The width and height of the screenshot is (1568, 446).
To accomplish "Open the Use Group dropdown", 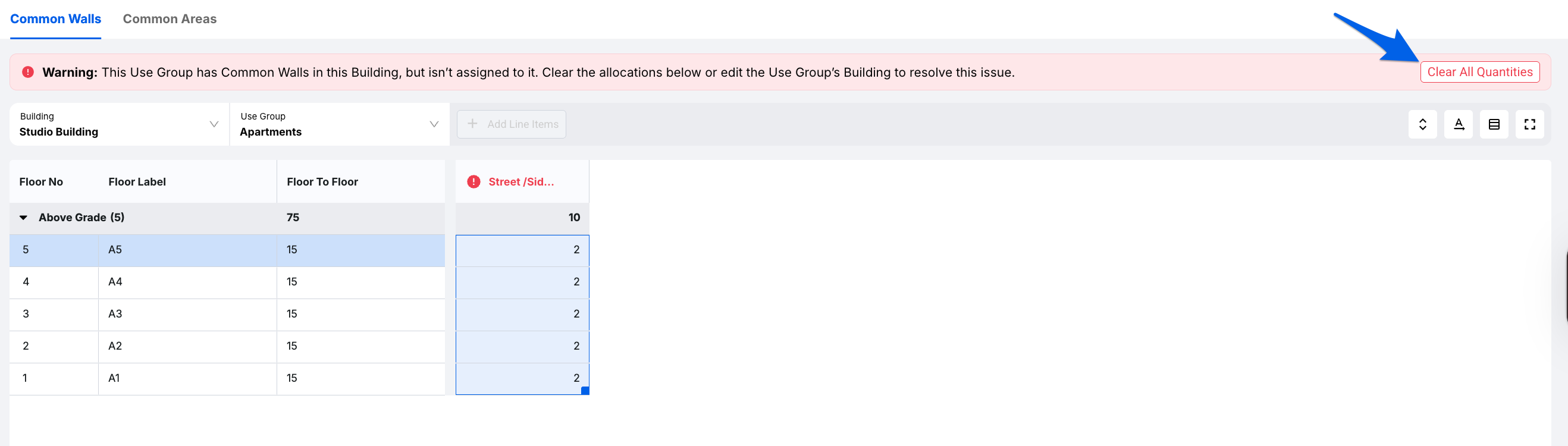I will pos(340,124).
